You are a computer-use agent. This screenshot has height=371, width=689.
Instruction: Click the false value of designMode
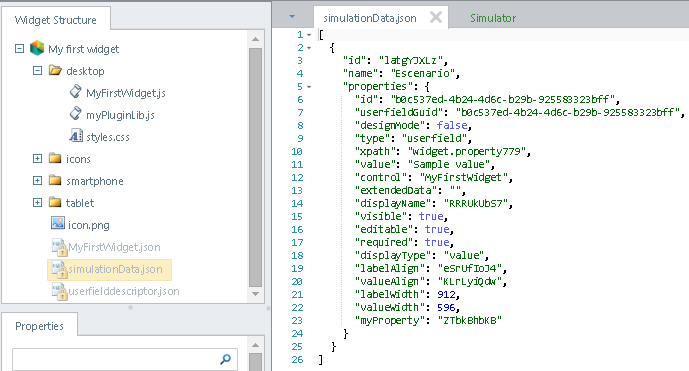pos(451,125)
